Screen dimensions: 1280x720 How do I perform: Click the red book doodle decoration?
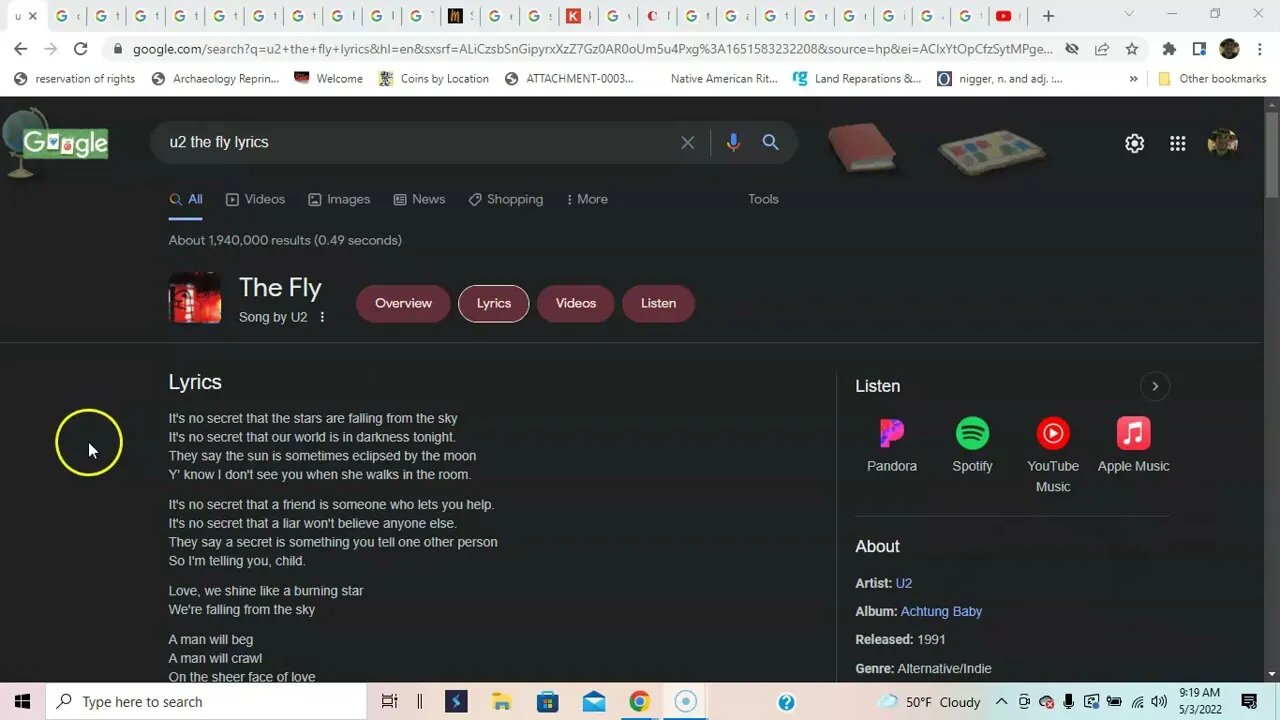(862, 147)
